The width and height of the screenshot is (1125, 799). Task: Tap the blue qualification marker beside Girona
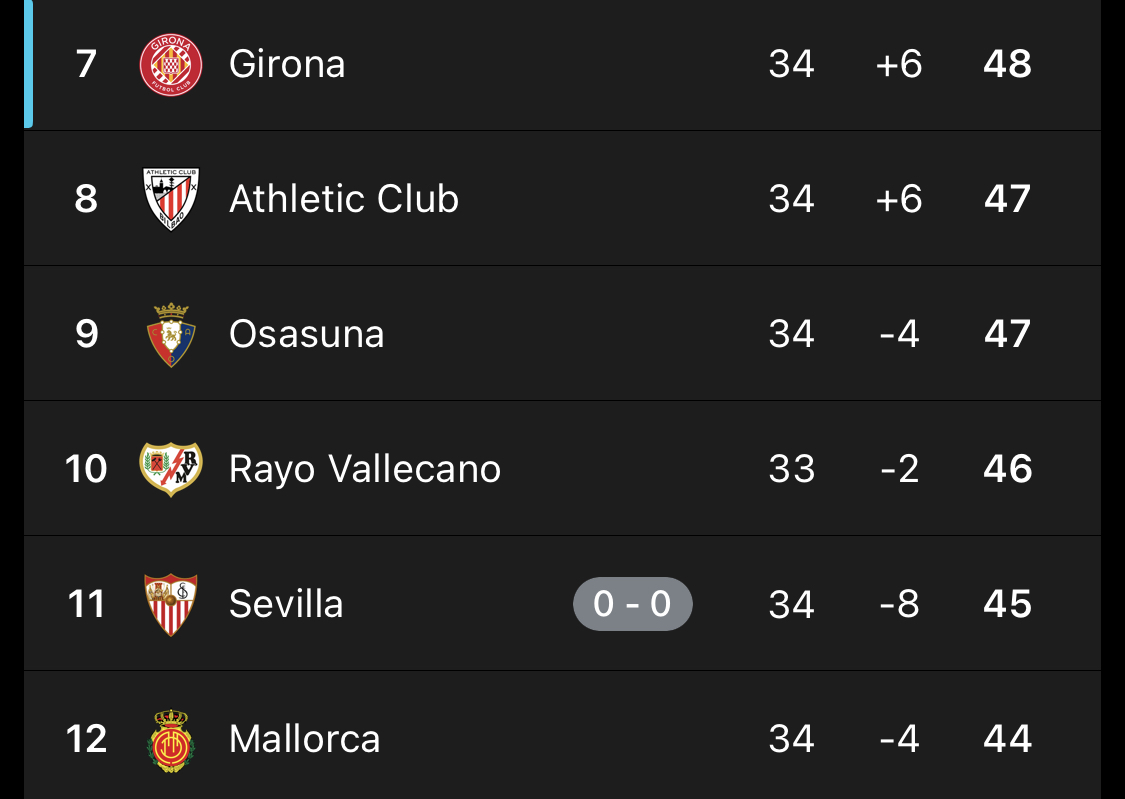coord(28,64)
